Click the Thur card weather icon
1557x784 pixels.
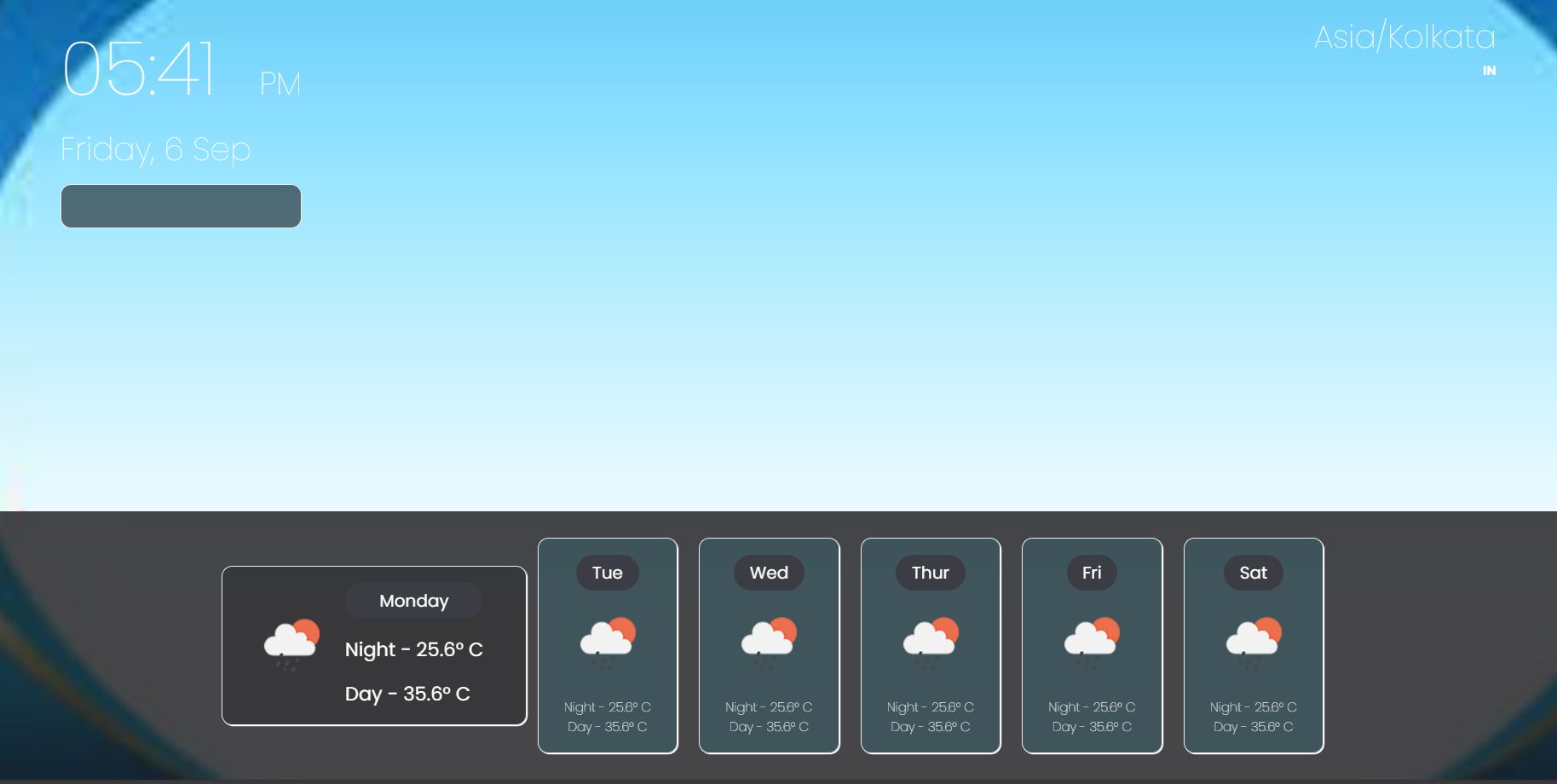(931, 643)
